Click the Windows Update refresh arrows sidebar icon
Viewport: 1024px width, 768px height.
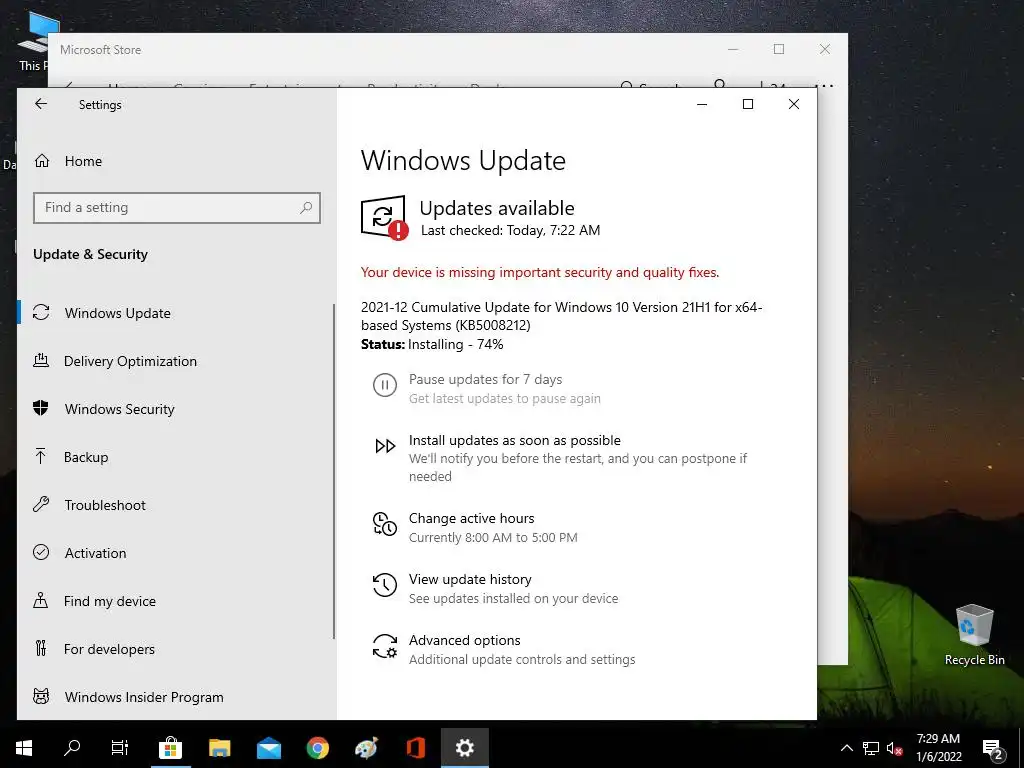[x=41, y=312]
